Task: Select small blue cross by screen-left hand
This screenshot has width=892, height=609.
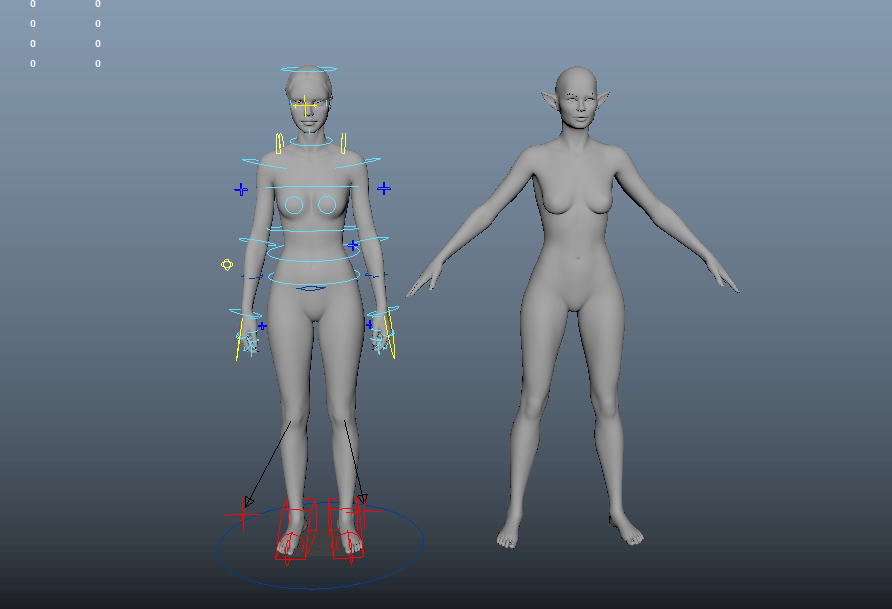Action: click(x=262, y=326)
